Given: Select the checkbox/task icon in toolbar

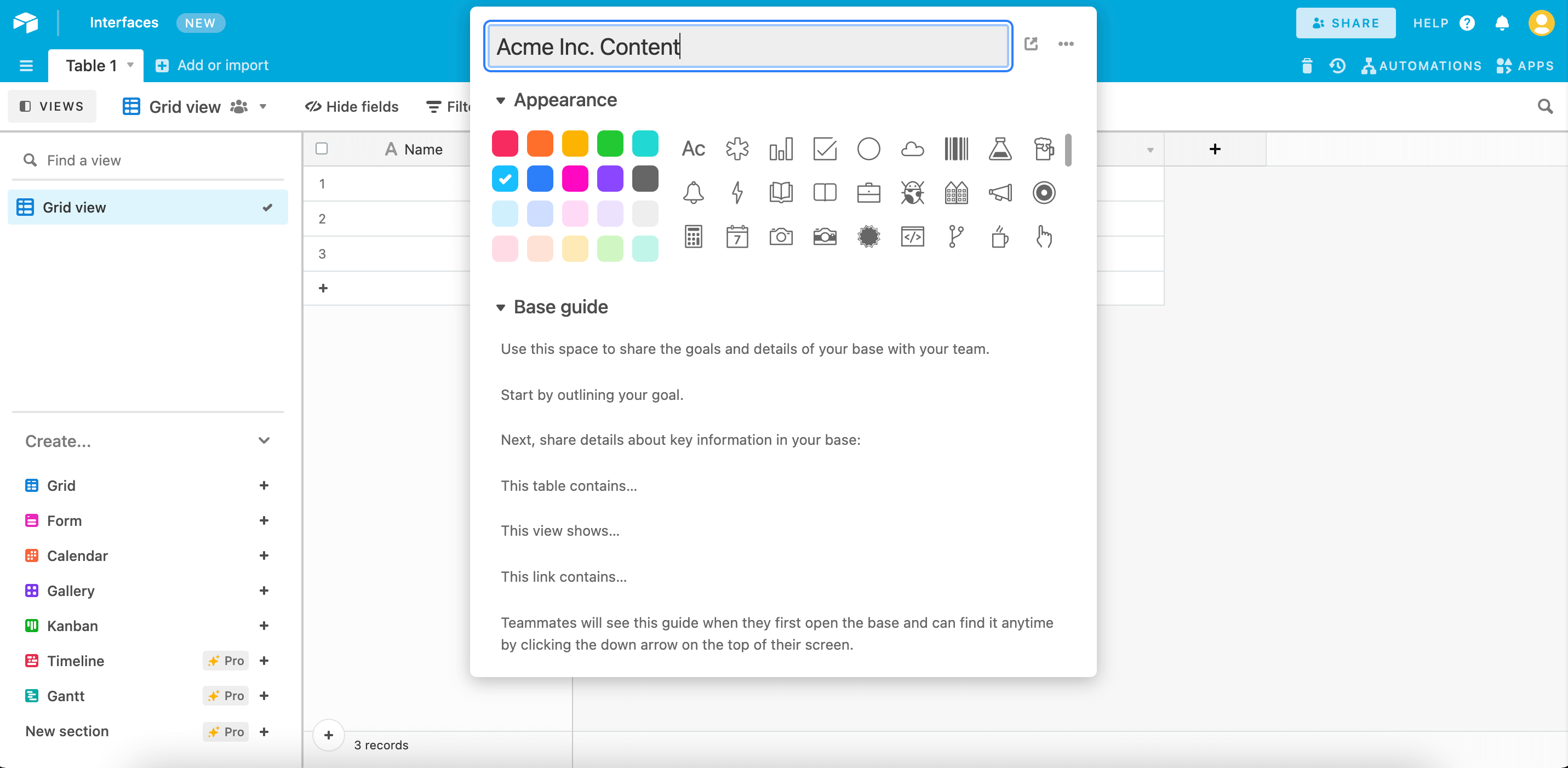Looking at the screenshot, I should click(x=824, y=148).
